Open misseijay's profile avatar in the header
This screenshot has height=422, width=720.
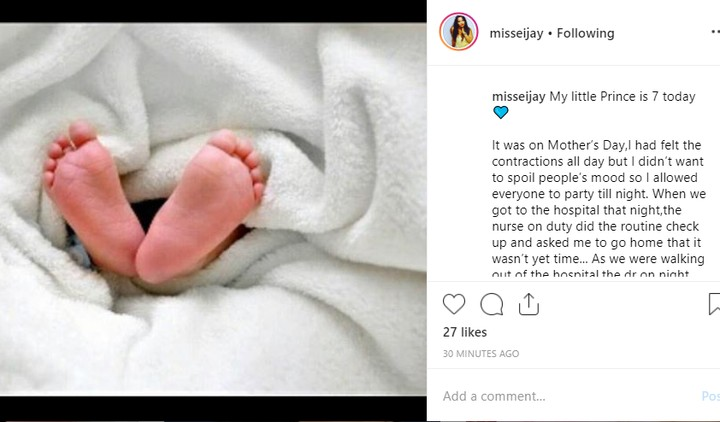tap(459, 33)
